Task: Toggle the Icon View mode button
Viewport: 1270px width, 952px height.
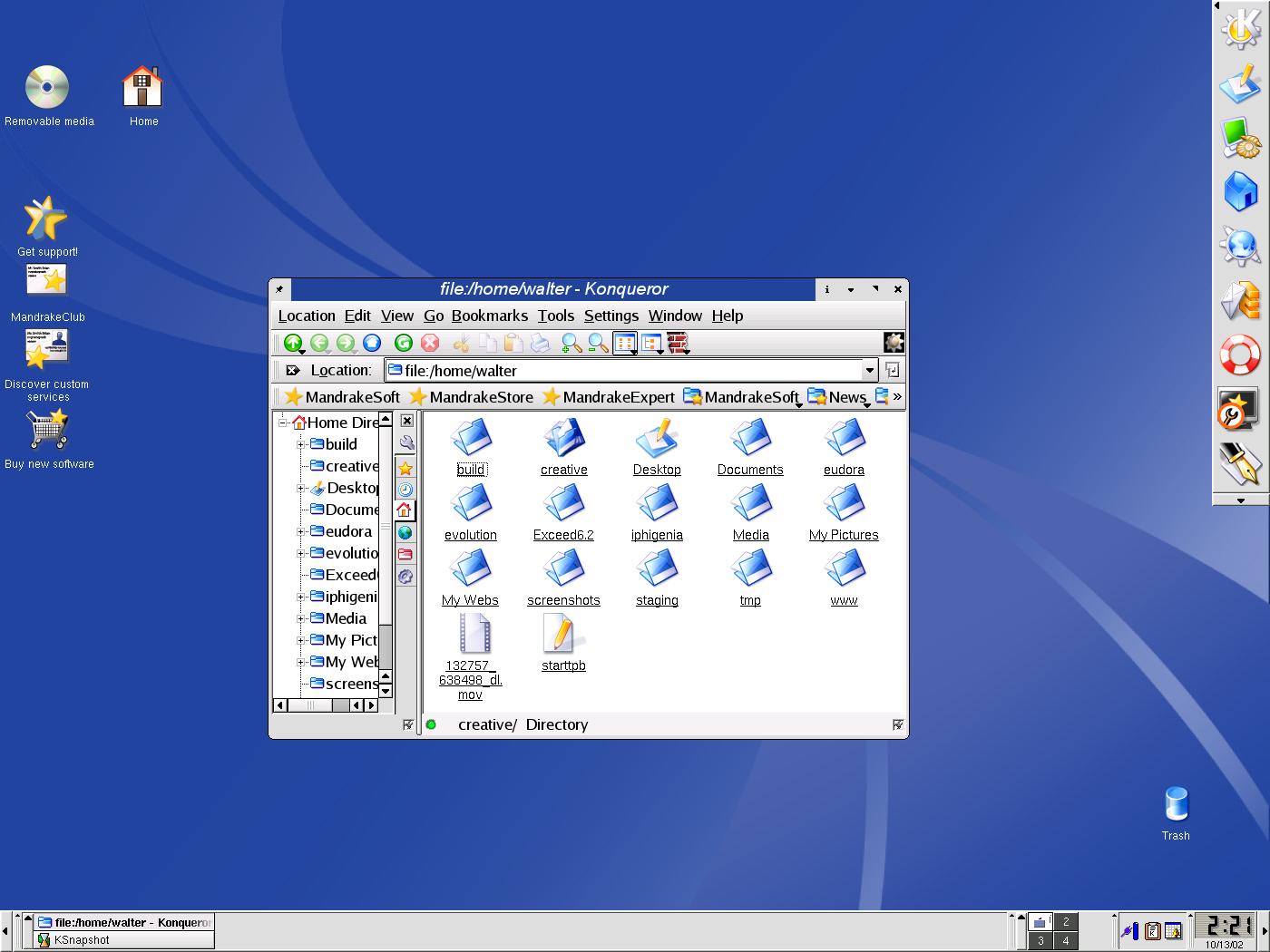Action: click(x=625, y=343)
